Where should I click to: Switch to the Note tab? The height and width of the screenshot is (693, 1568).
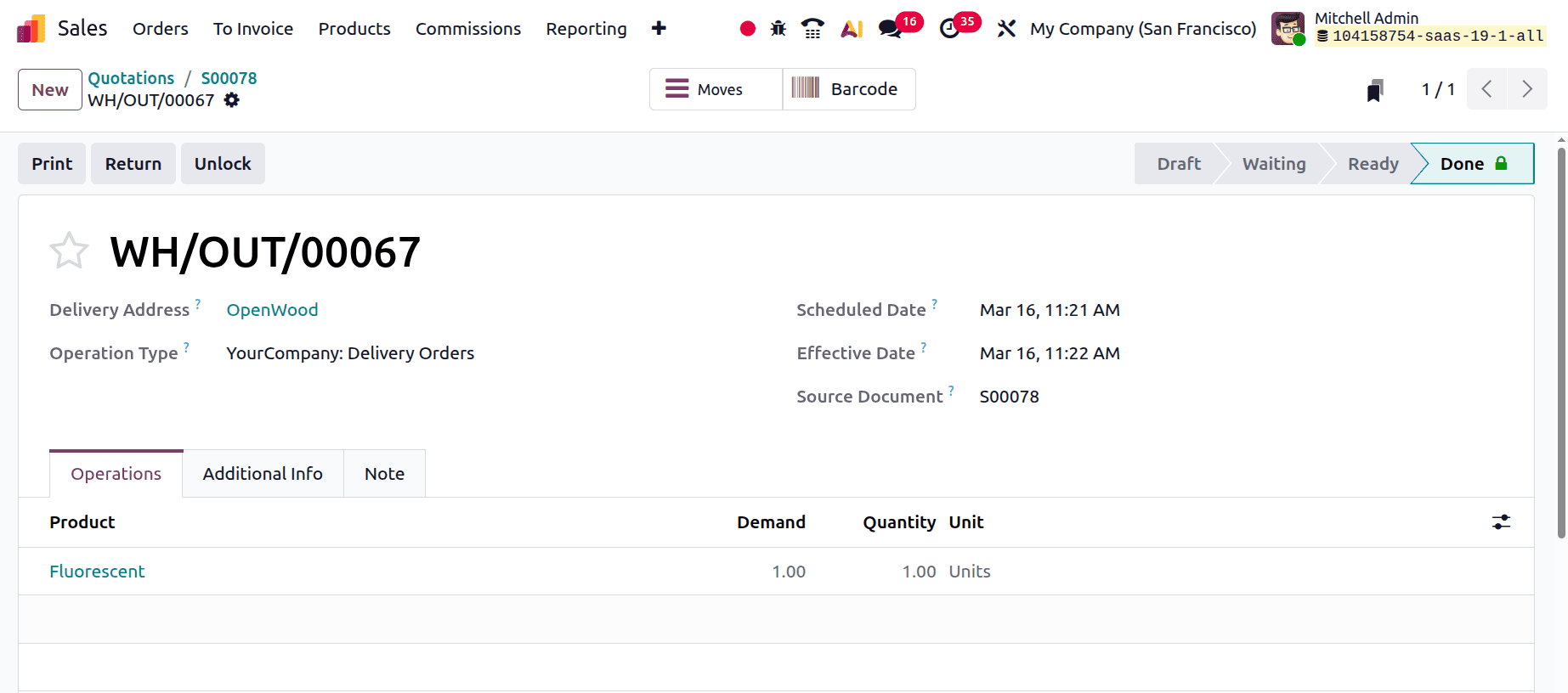pyautogui.click(x=384, y=474)
